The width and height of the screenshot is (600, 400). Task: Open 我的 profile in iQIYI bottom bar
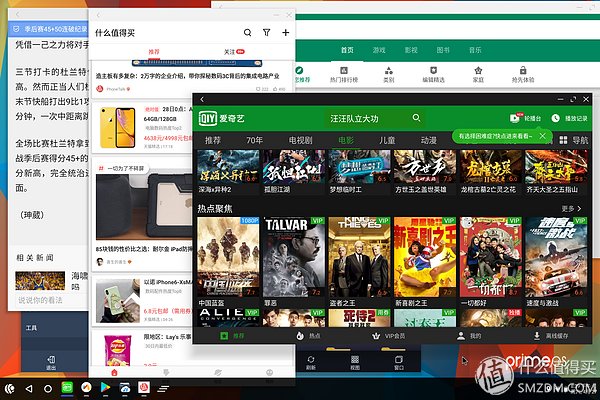[x=469, y=336]
